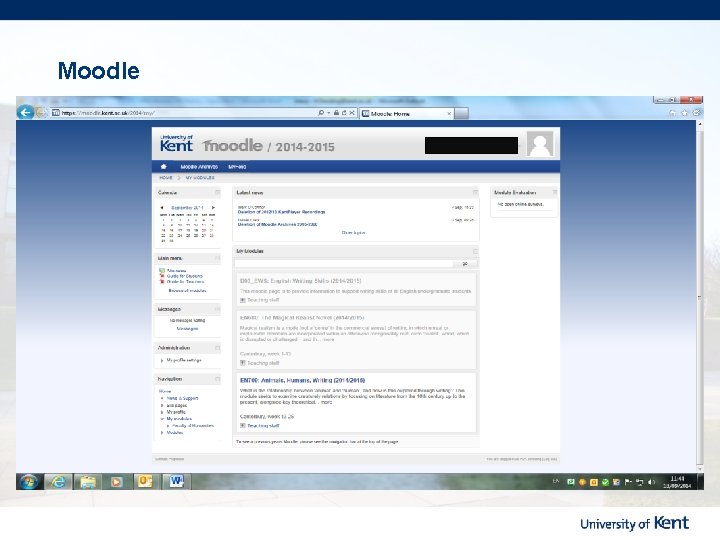
Task: Open Windows Explorer folder on the taskbar
Action: click(x=88, y=482)
